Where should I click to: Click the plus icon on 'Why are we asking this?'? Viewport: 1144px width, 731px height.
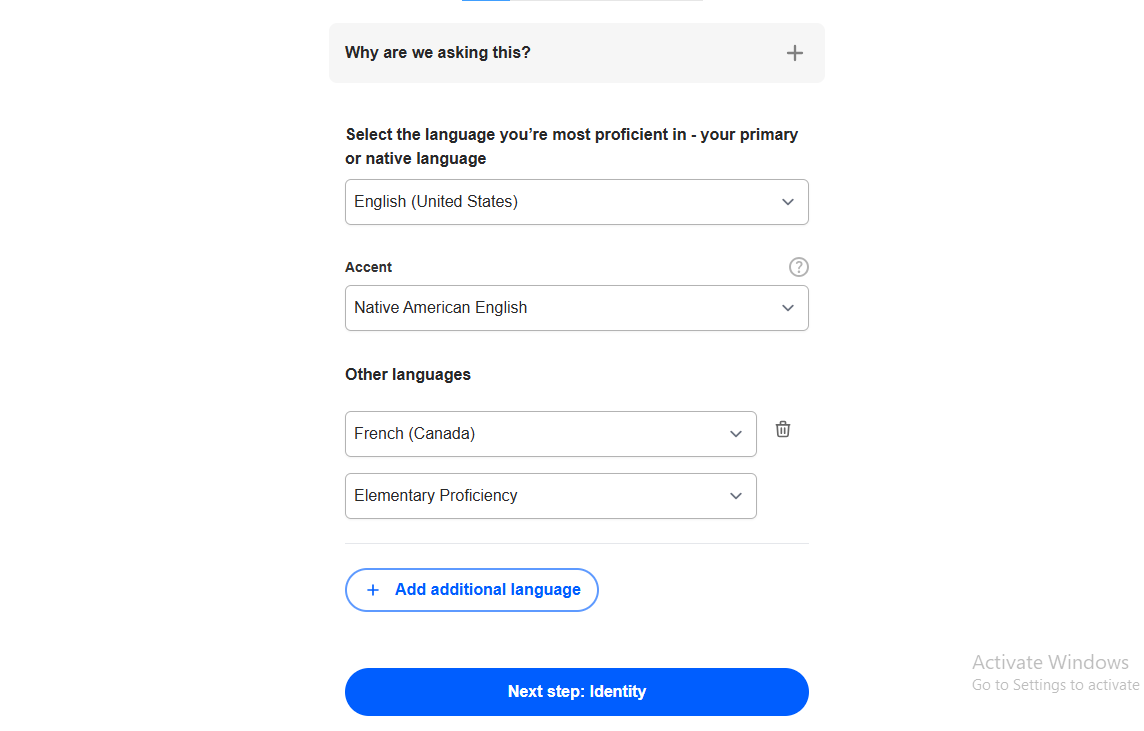[x=794, y=52]
